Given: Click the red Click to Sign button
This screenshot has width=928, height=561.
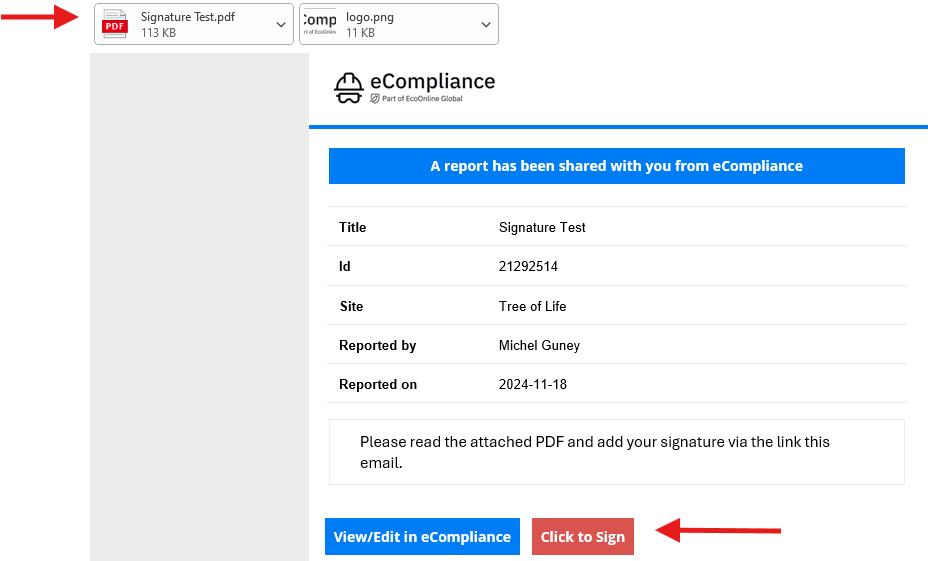Looking at the screenshot, I should [583, 537].
